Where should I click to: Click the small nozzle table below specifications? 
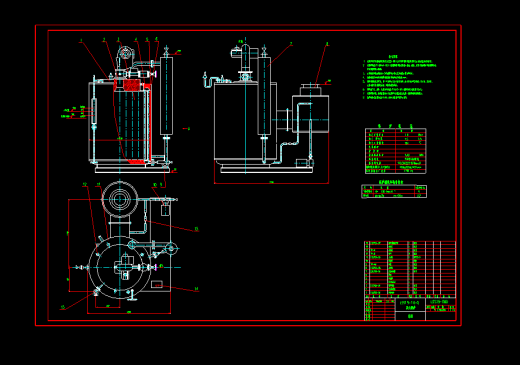pos(394,192)
